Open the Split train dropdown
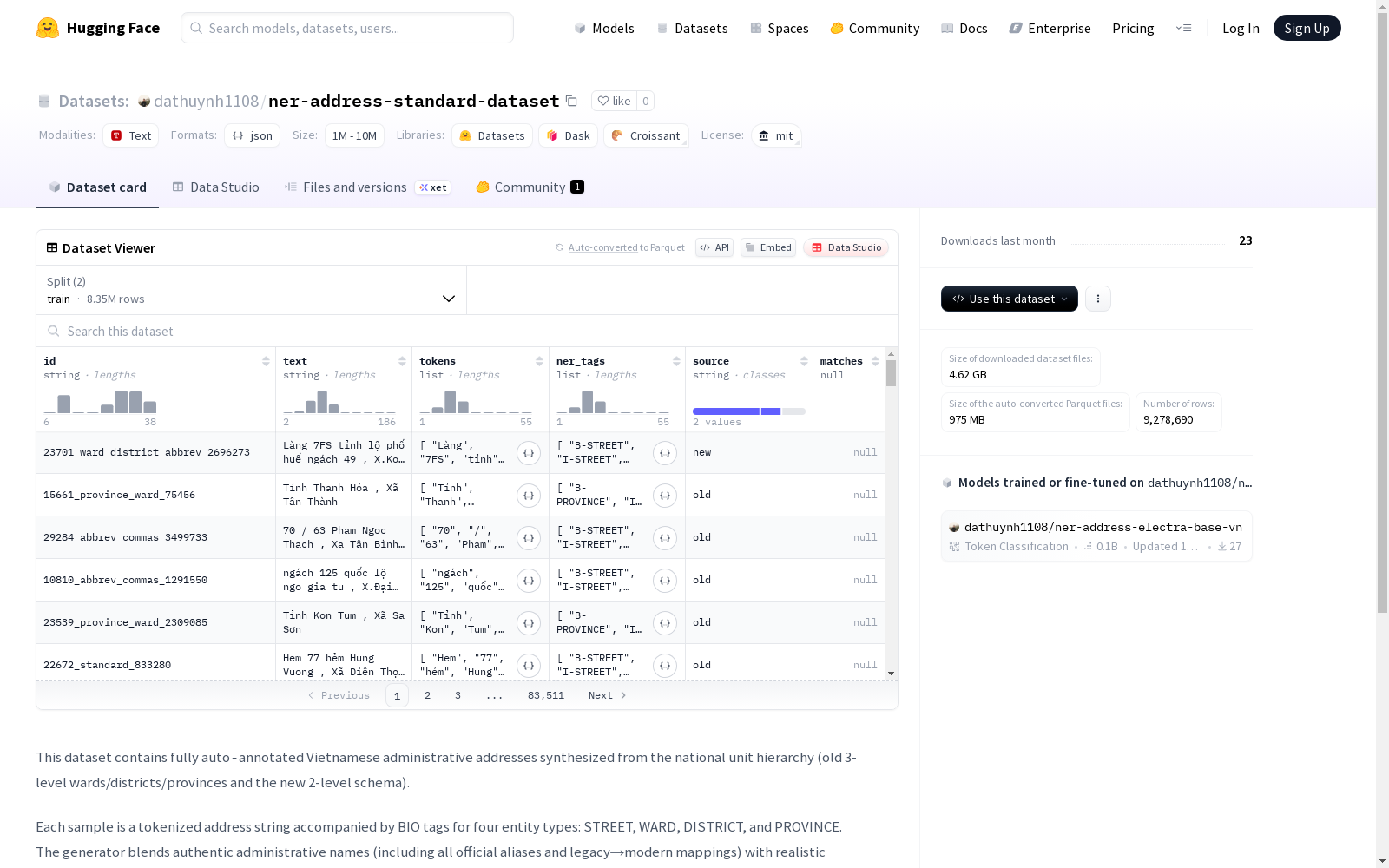Viewport: 1389px width, 868px height. coord(252,290)
